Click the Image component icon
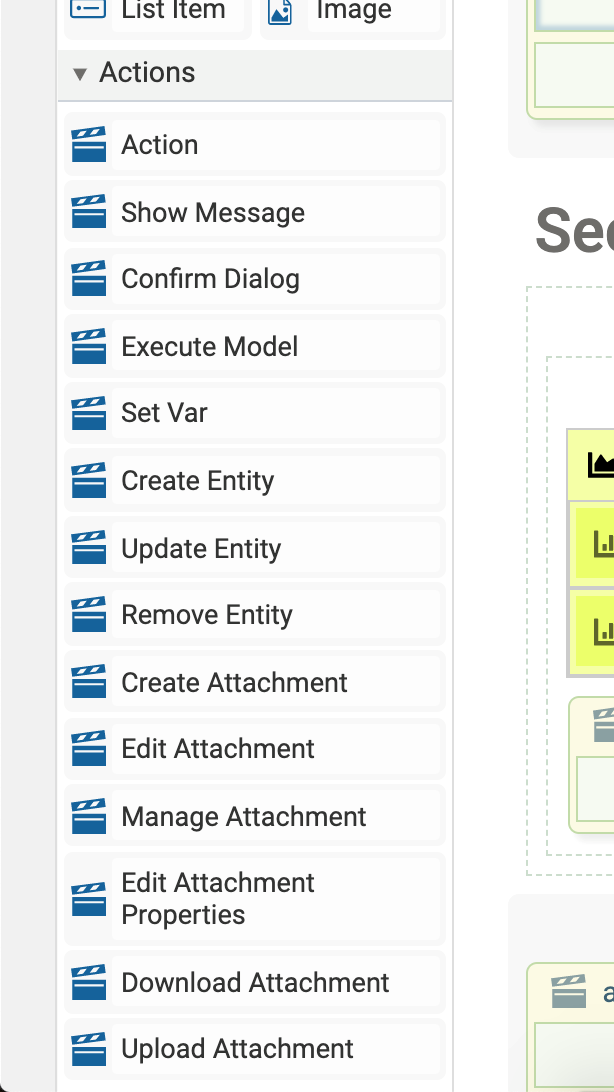 click(281, 11)
